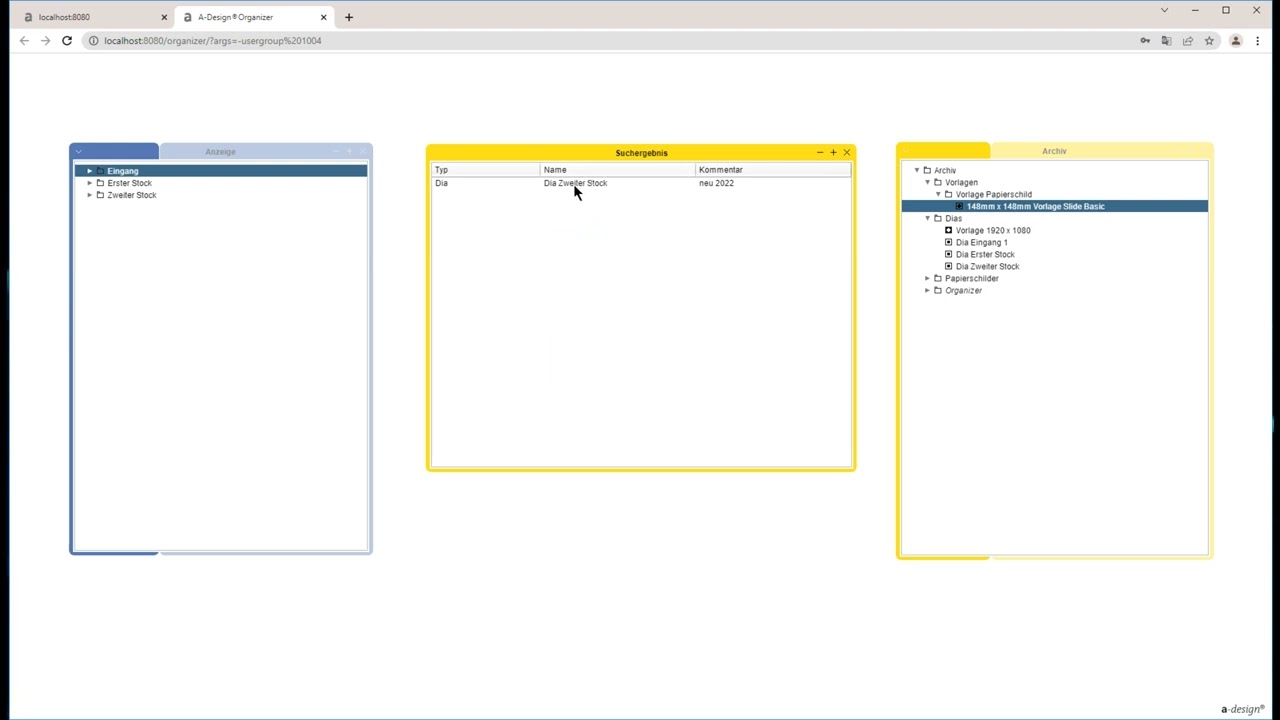Click the 'neu 2022' comment cell

716,183
